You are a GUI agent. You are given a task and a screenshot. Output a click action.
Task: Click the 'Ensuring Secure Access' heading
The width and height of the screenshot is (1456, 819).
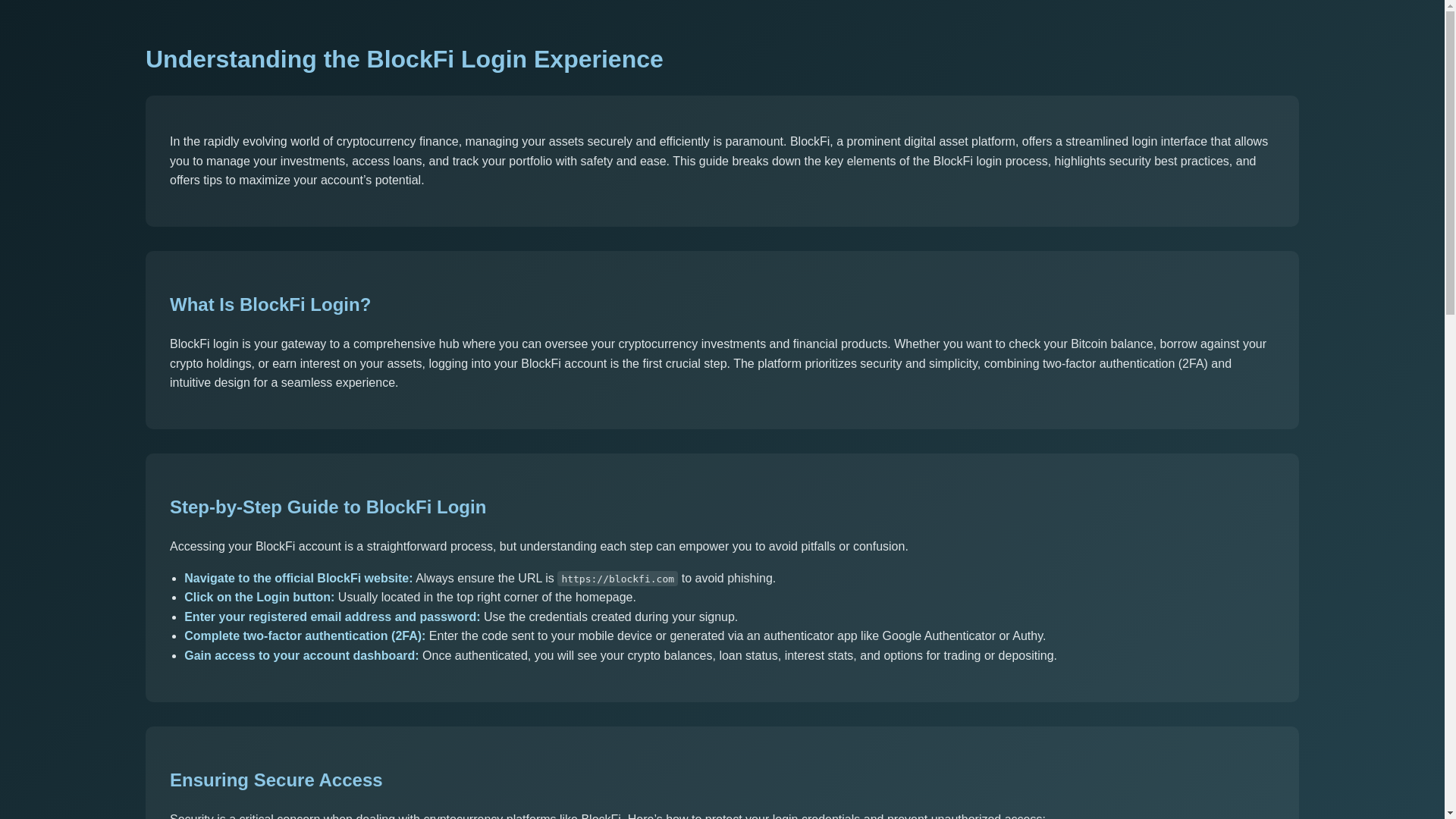pos(276,780)
